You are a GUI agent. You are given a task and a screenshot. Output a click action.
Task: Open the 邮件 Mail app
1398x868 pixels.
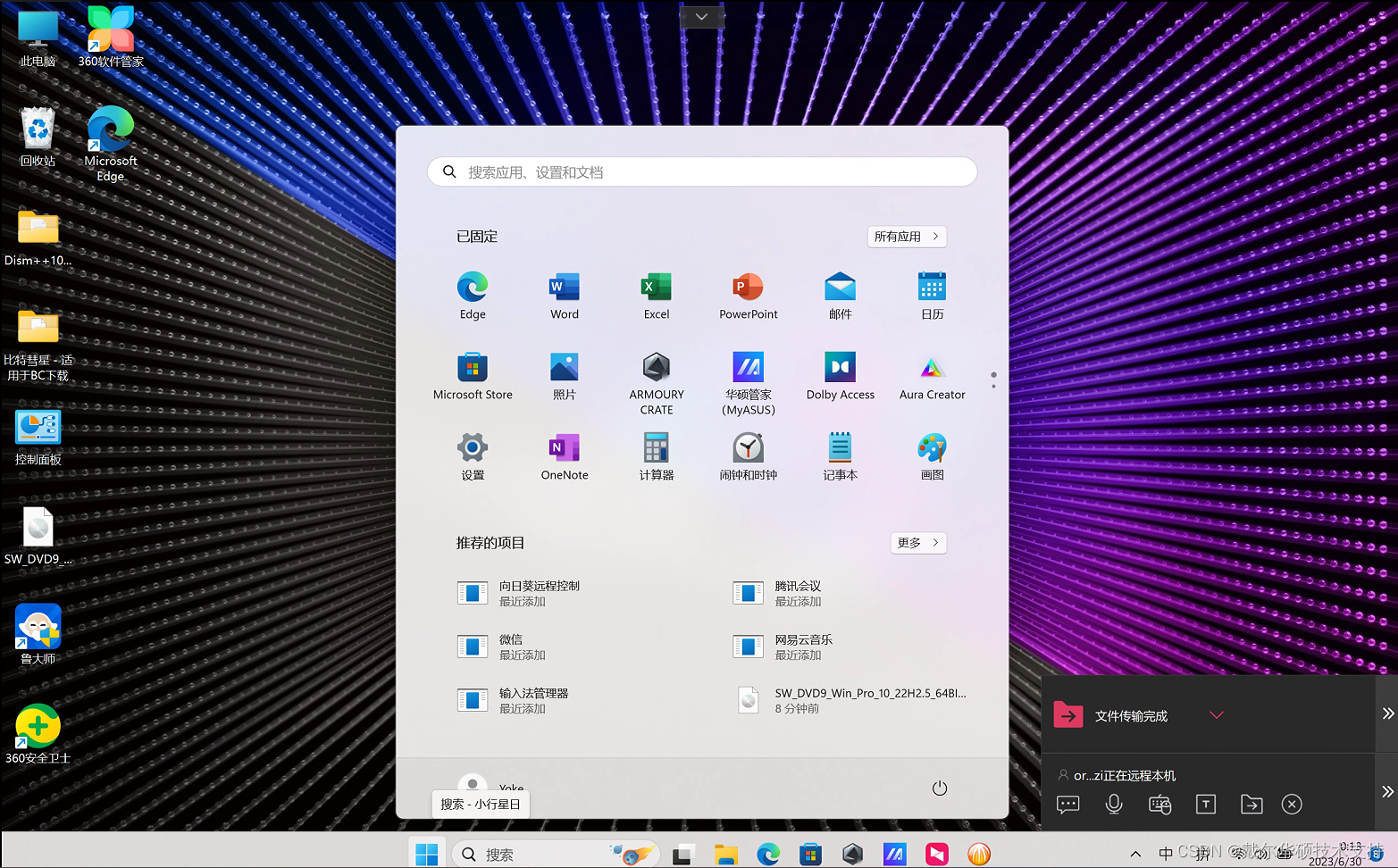[x=841, y=296]
